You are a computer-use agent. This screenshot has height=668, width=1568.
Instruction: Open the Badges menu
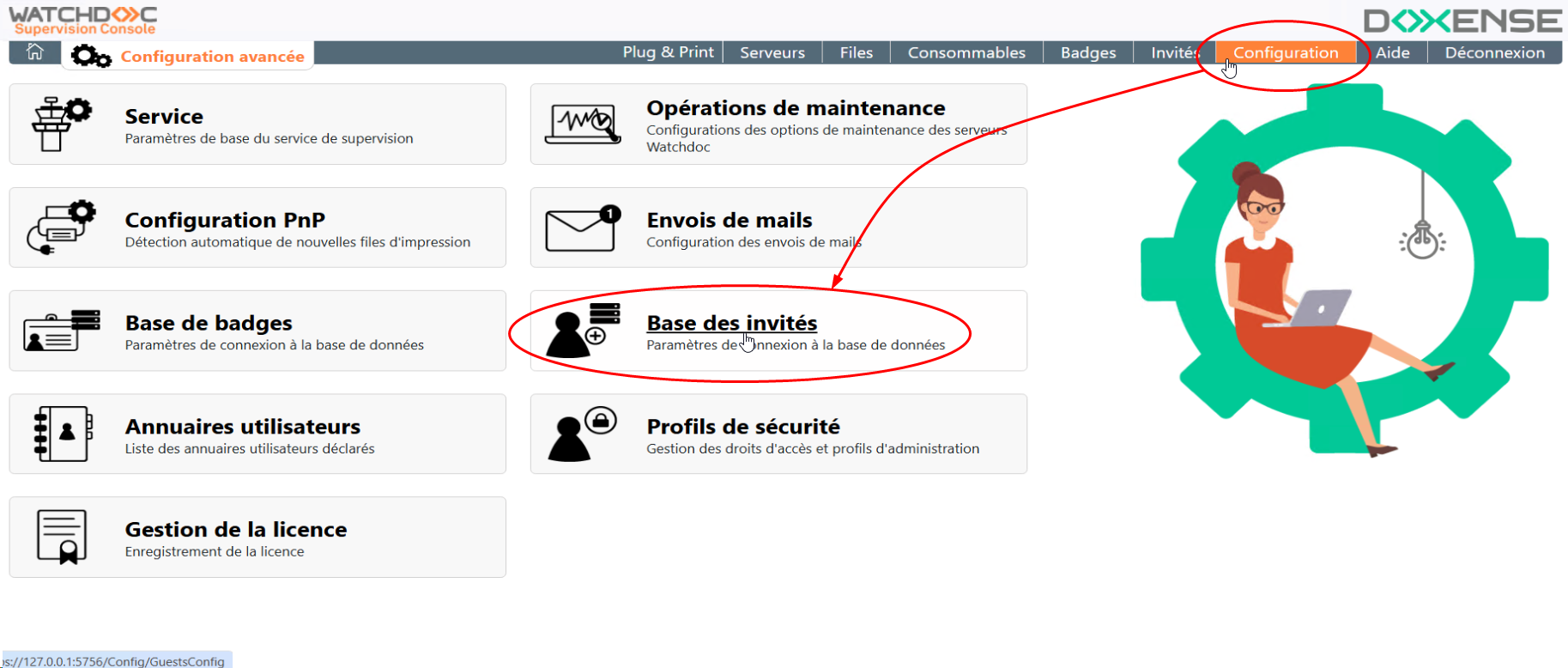[1088, 52]
